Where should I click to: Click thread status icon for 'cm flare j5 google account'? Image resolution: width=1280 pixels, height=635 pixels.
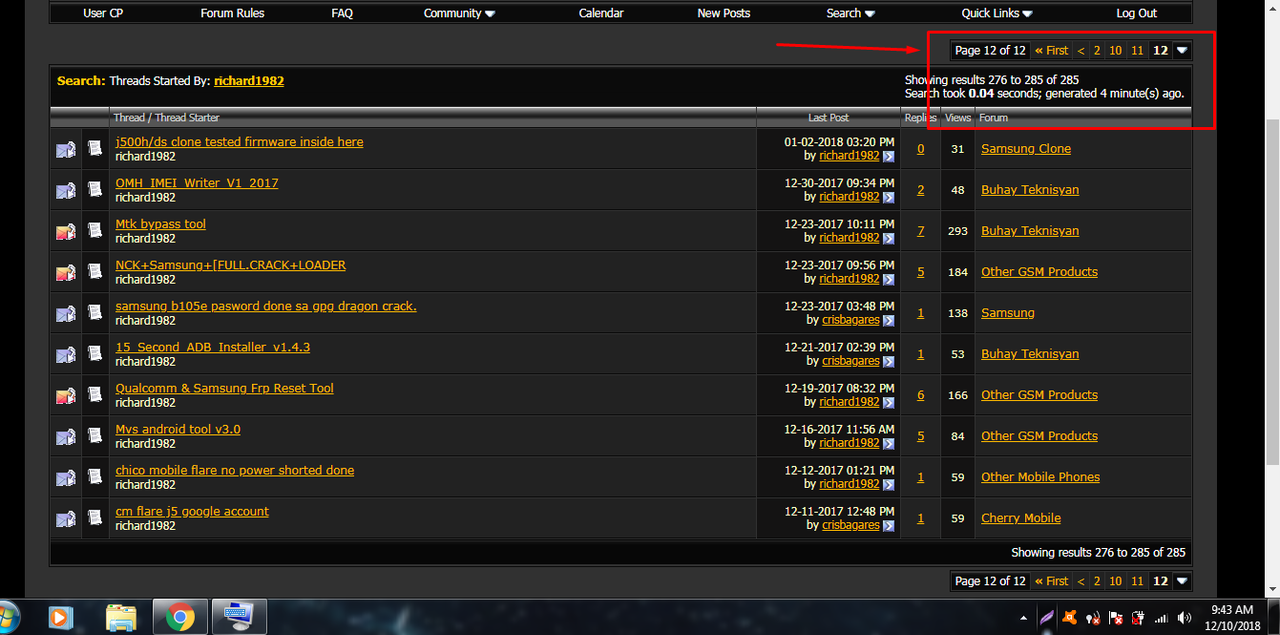coord(66,518)
